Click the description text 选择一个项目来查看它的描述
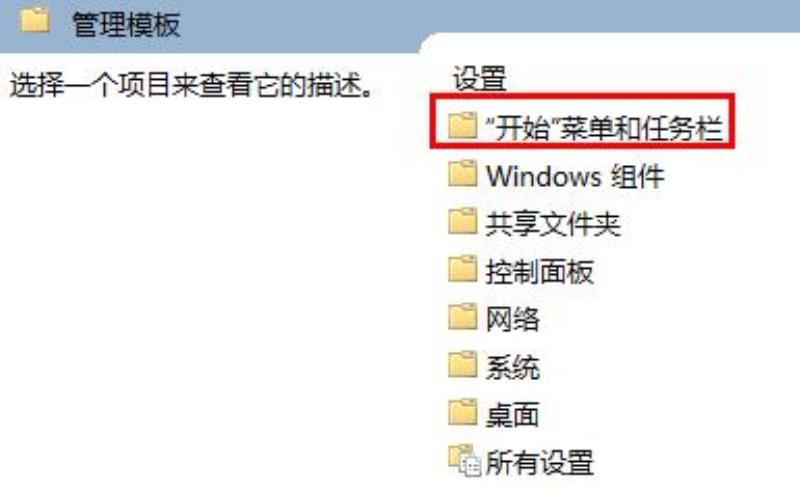 pyautogui.click(x=192, y=85)
